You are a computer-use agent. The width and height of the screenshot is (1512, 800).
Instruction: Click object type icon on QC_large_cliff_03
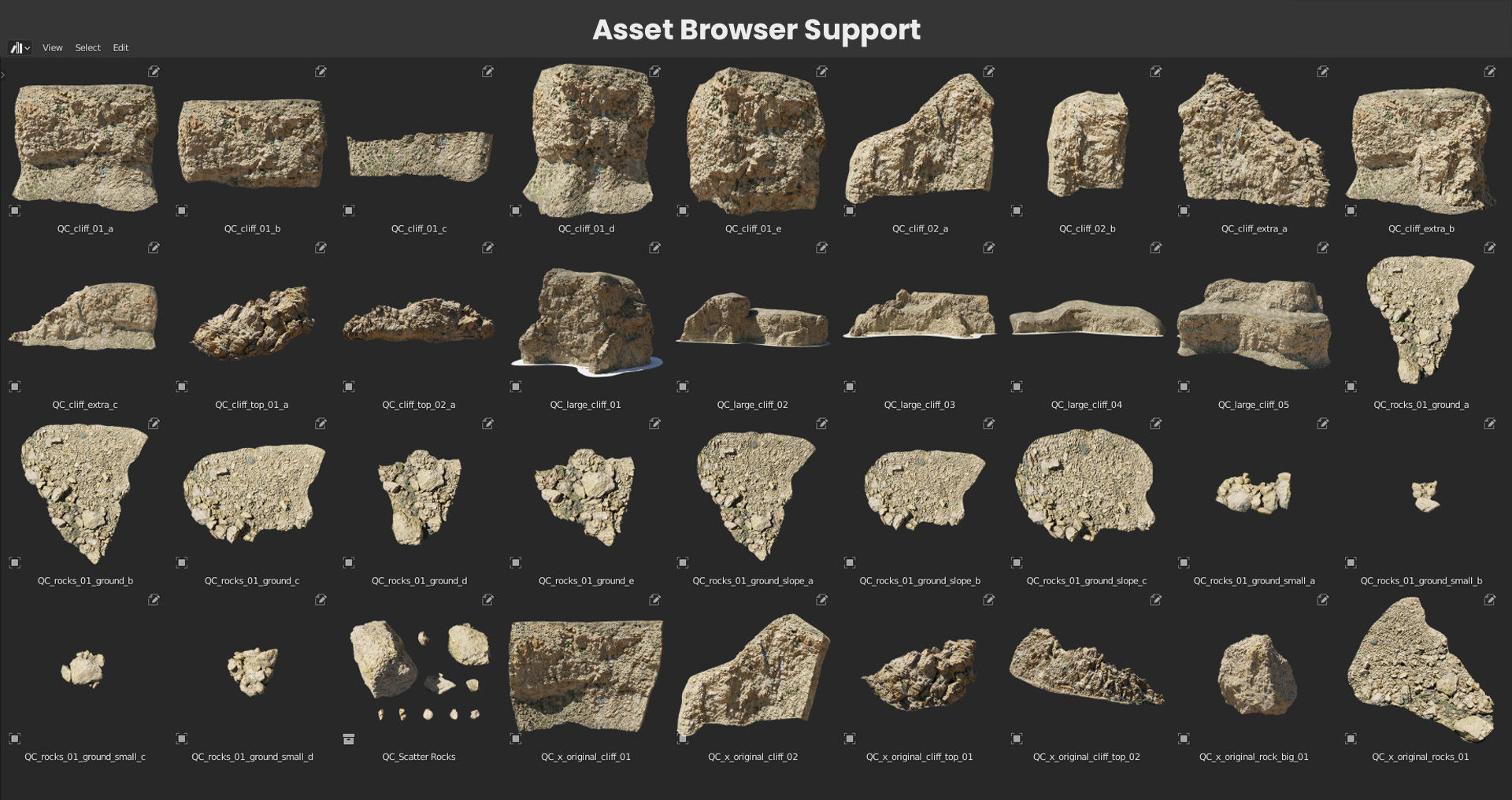click(x=849, y=387)
